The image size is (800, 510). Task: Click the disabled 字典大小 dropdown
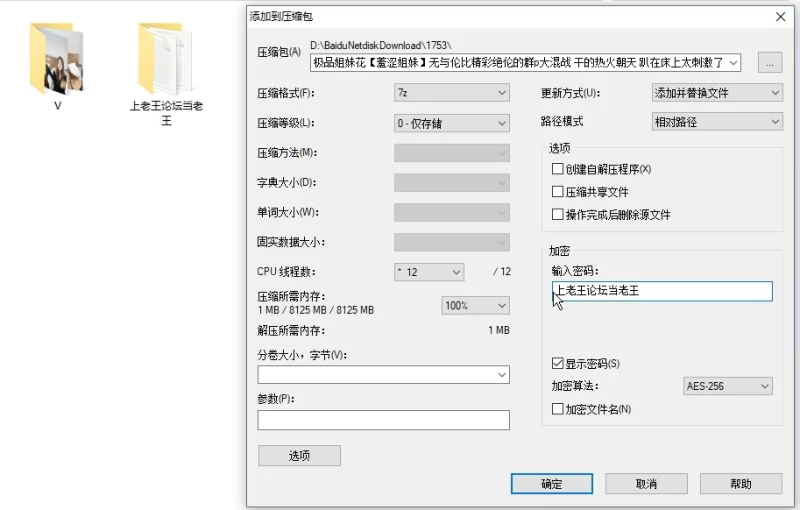[452, 183]
